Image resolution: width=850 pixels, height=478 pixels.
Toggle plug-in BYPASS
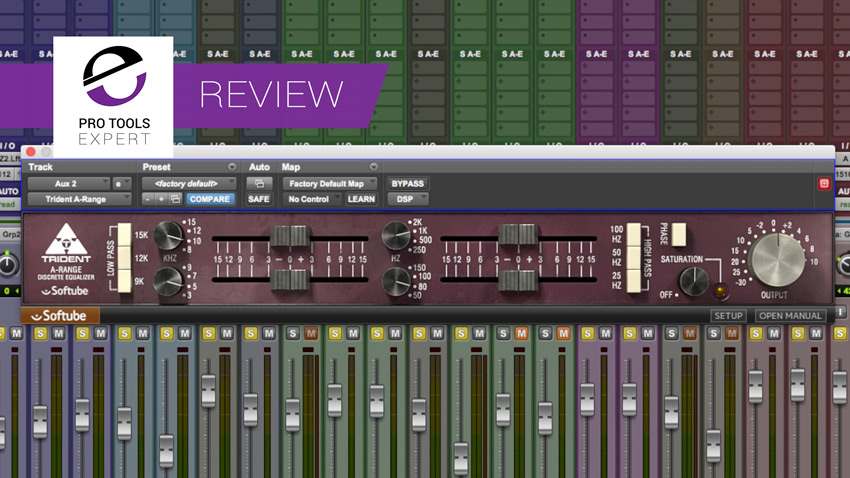(x=408, y=184)
